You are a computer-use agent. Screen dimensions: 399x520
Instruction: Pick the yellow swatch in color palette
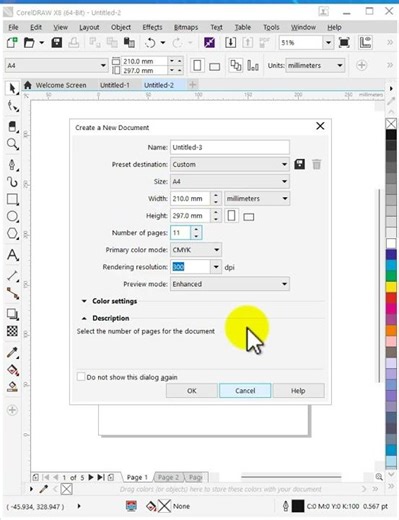391,287
